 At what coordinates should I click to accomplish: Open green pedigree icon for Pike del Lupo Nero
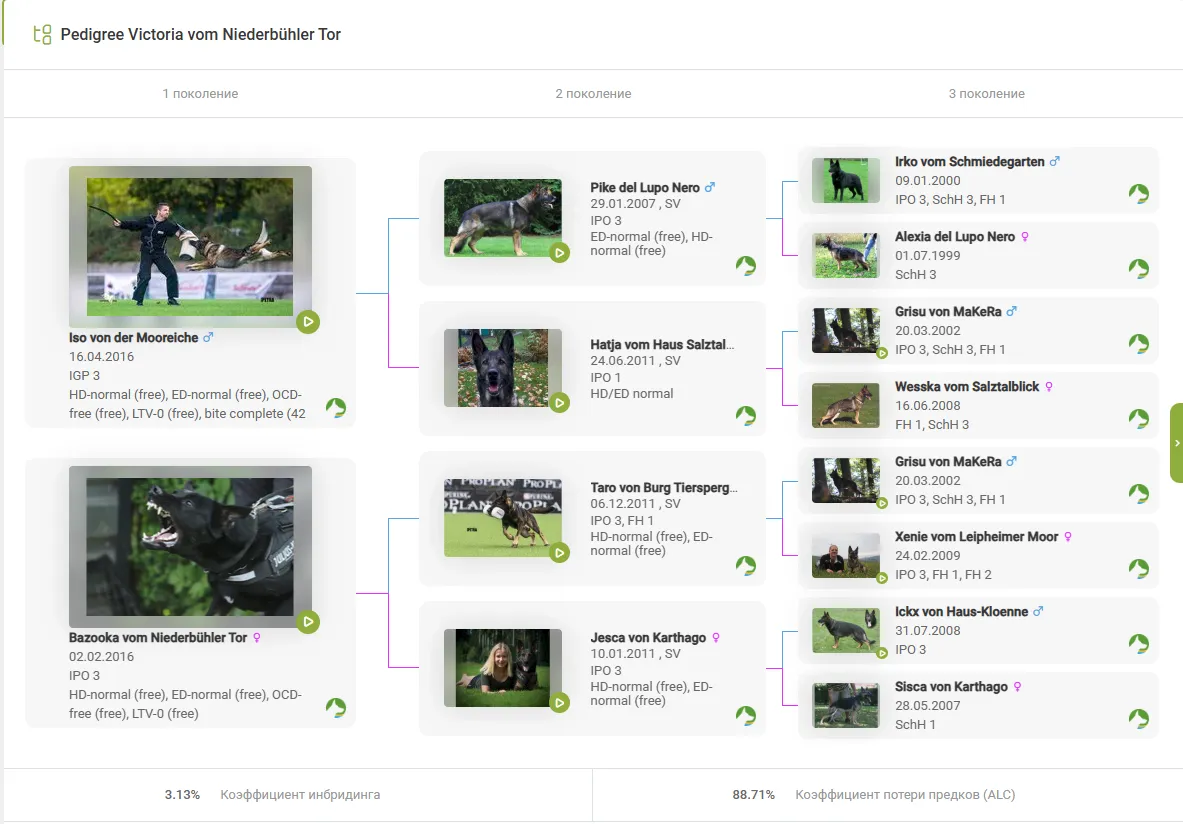click(x=745, y=265)
